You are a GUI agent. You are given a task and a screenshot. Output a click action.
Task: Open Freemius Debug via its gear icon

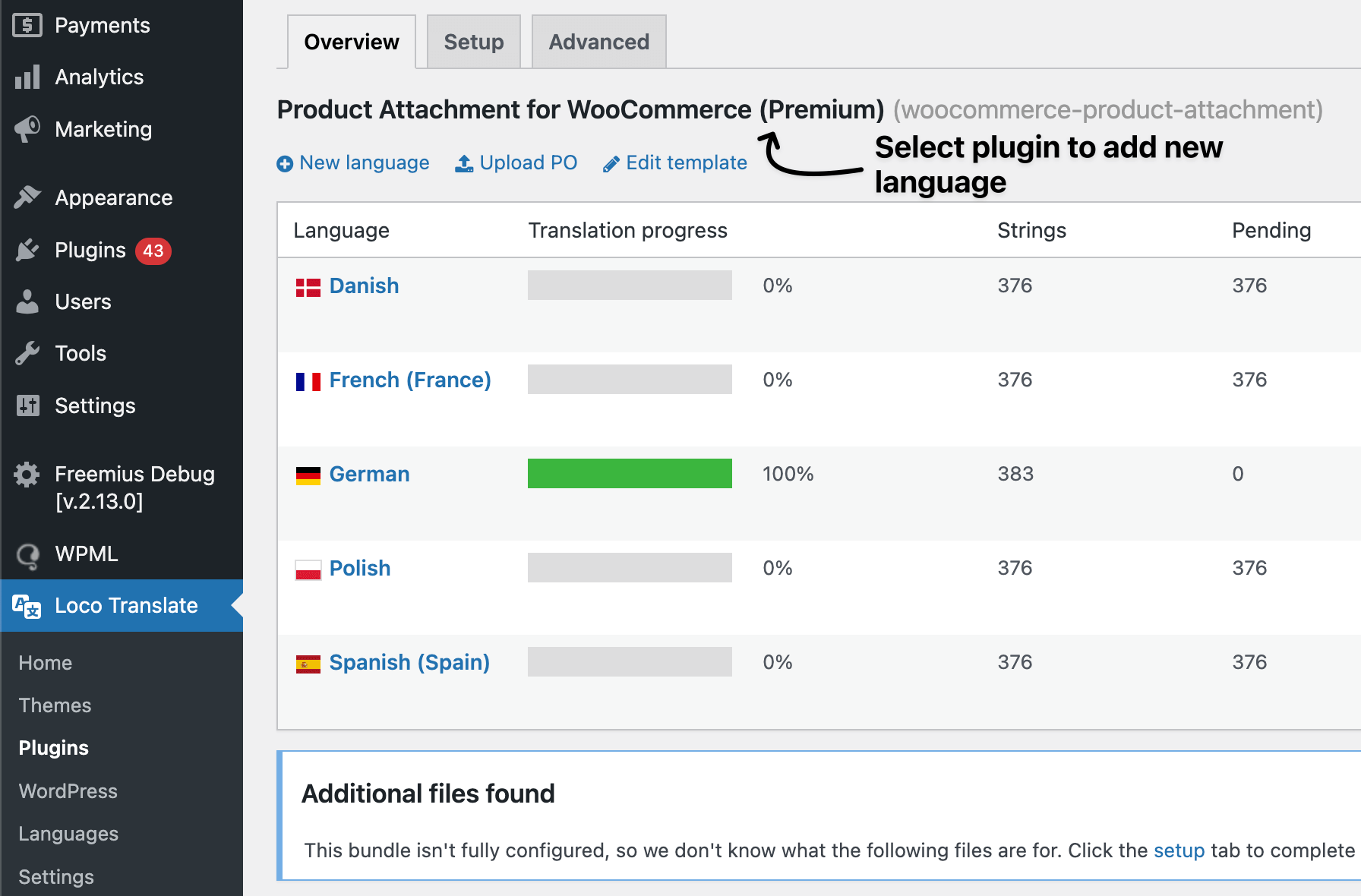[27, 473]
